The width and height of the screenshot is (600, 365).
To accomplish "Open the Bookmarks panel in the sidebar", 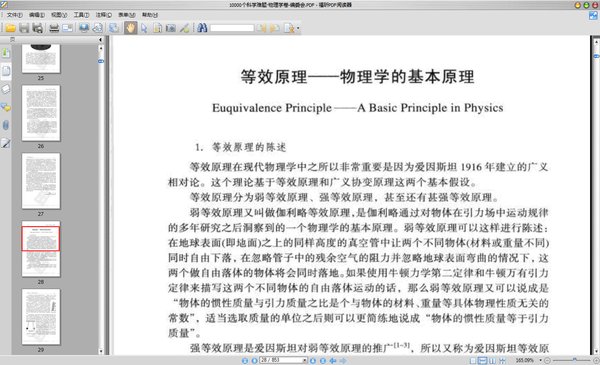I will click(6, 53).
